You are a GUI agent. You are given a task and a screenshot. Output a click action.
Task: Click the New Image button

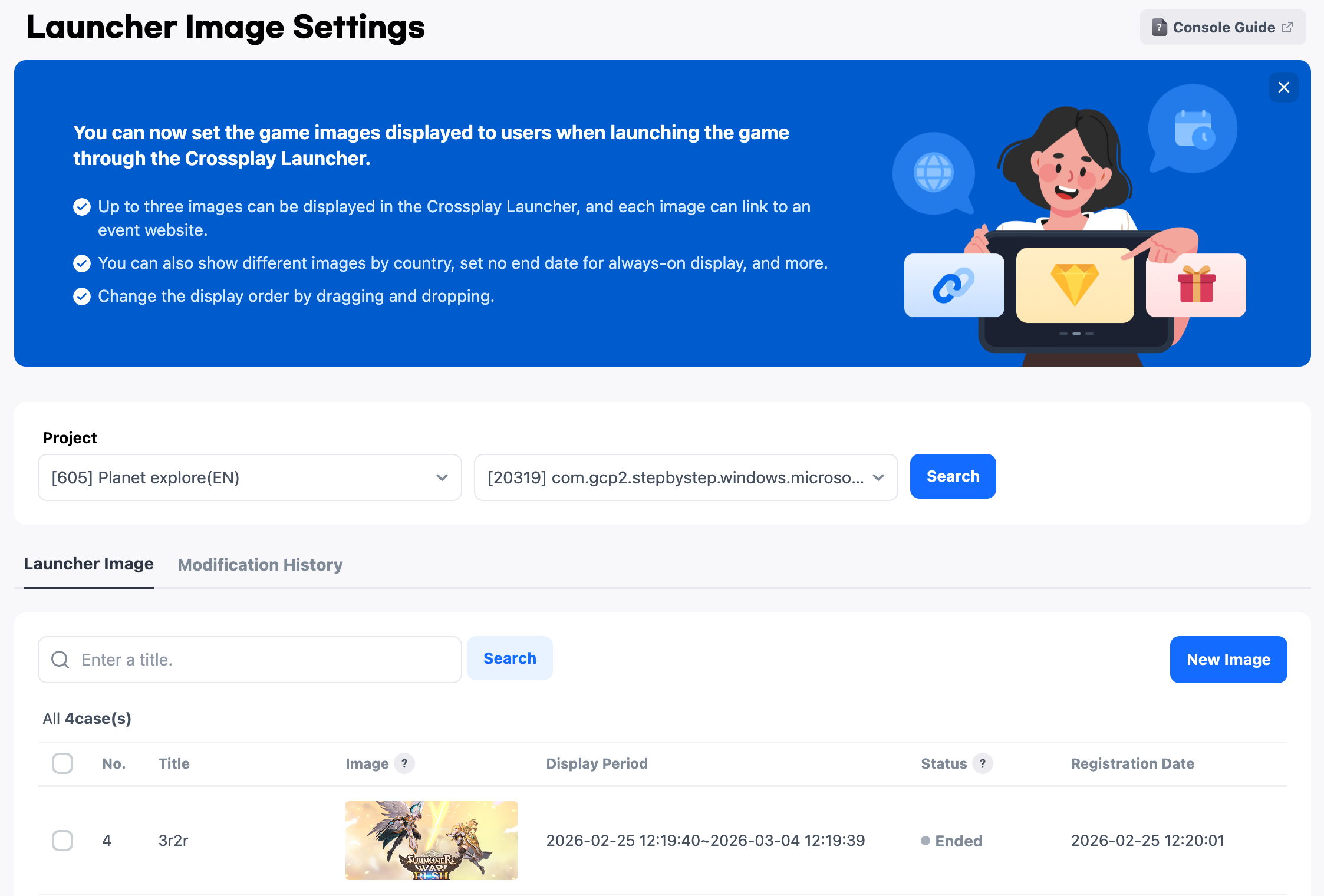click(1228, 660)
